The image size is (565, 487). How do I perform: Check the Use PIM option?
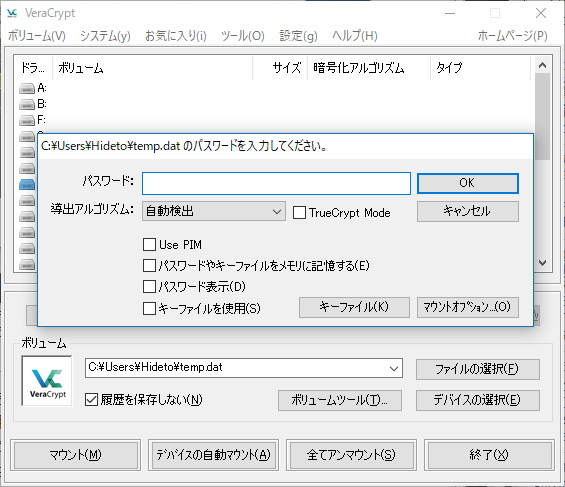point(150,245)
